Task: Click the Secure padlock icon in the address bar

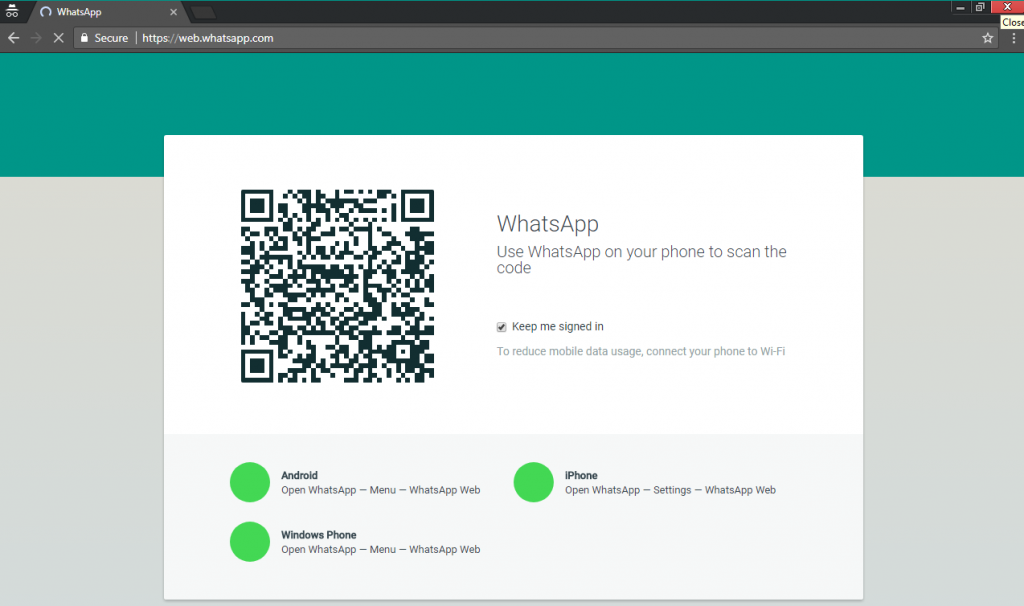Action: coord(85,38)
